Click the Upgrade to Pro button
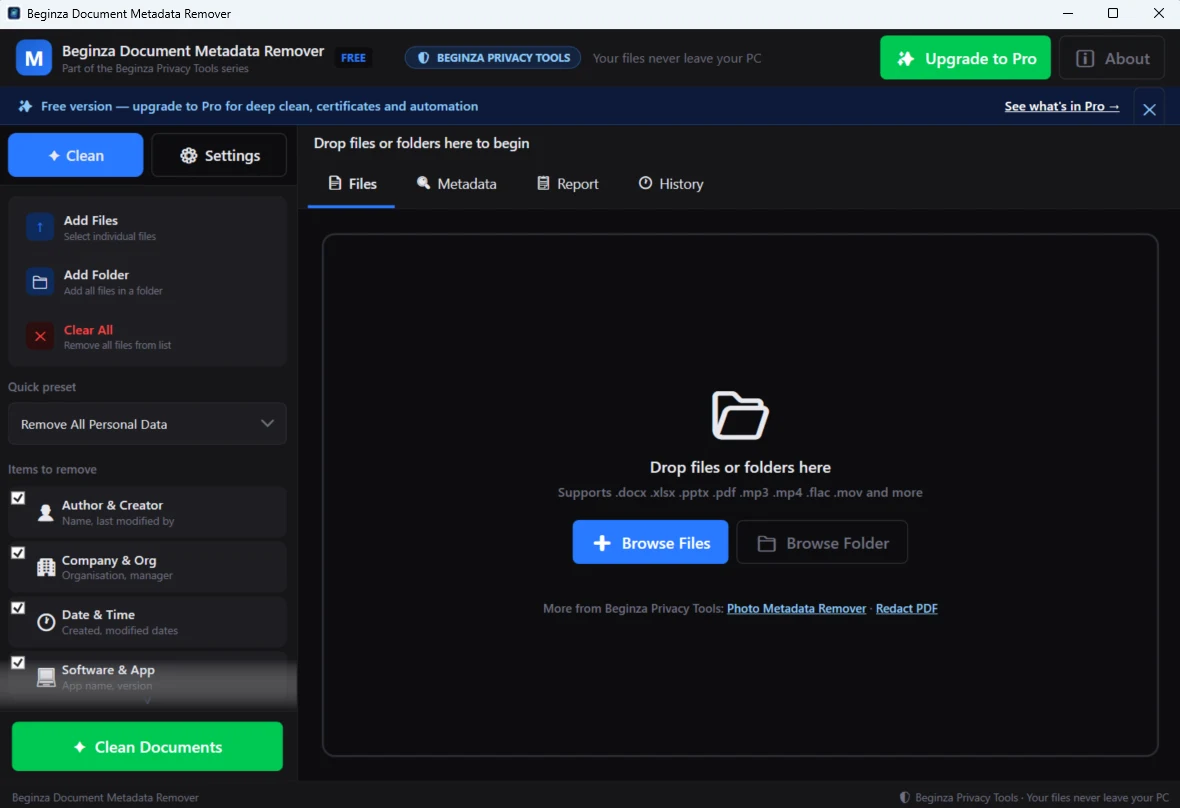 point(966,58)
